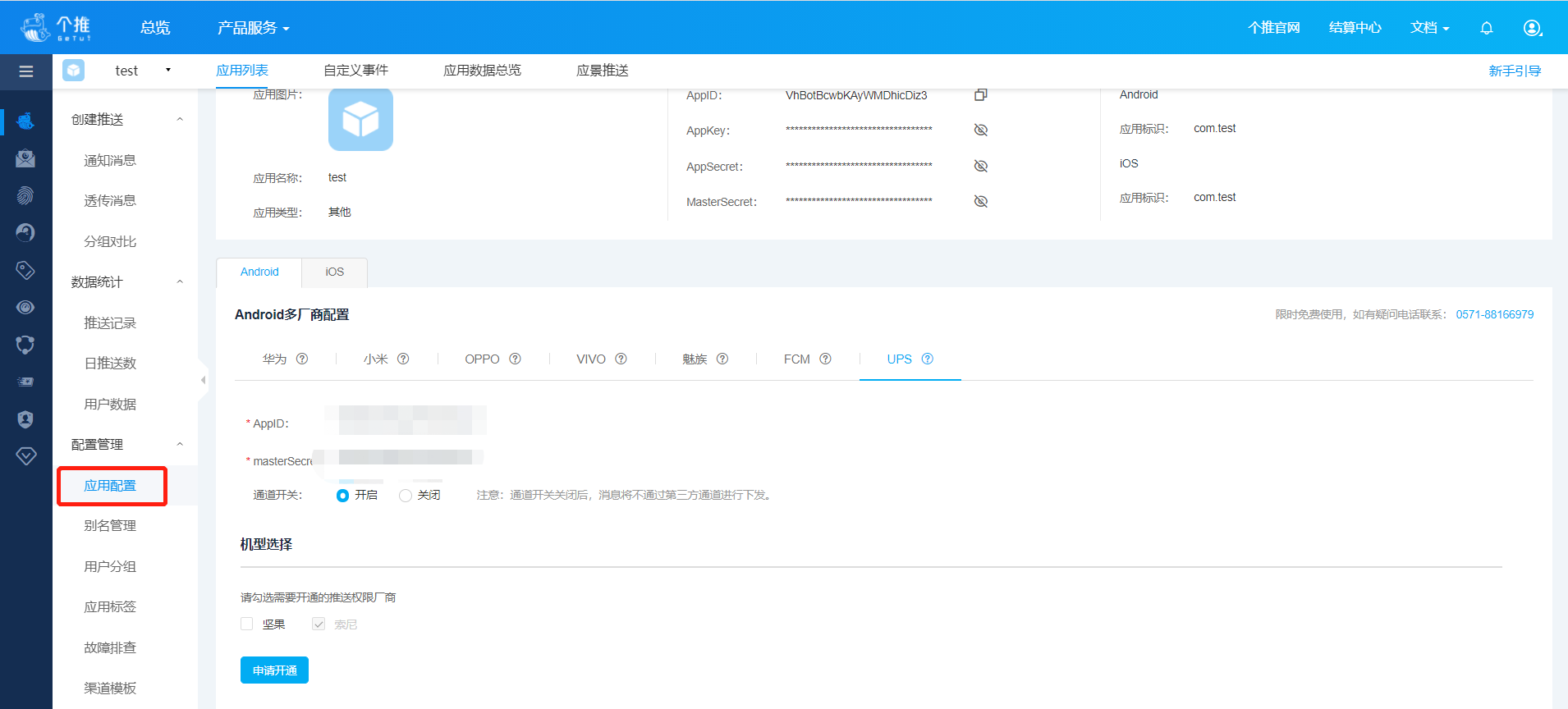Show help for UPS vendor
The height and width of the screenshot is (709, 1568).
coord(927,359)
